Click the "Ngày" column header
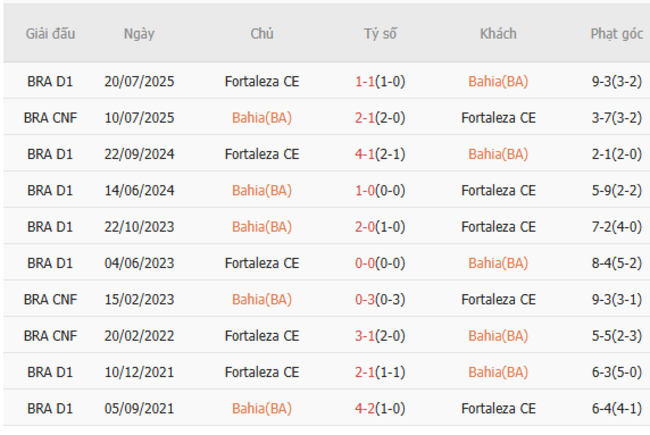 coord(139,33)
